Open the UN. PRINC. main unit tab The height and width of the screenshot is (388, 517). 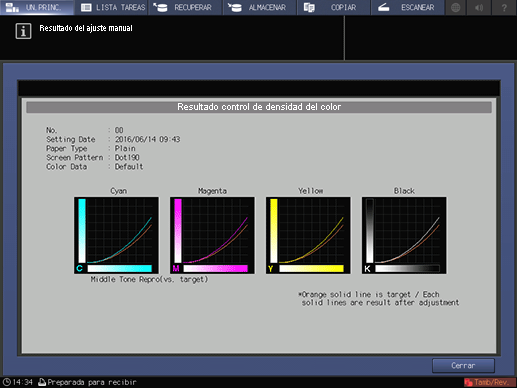pyautogui.click(x=37, y=7)
